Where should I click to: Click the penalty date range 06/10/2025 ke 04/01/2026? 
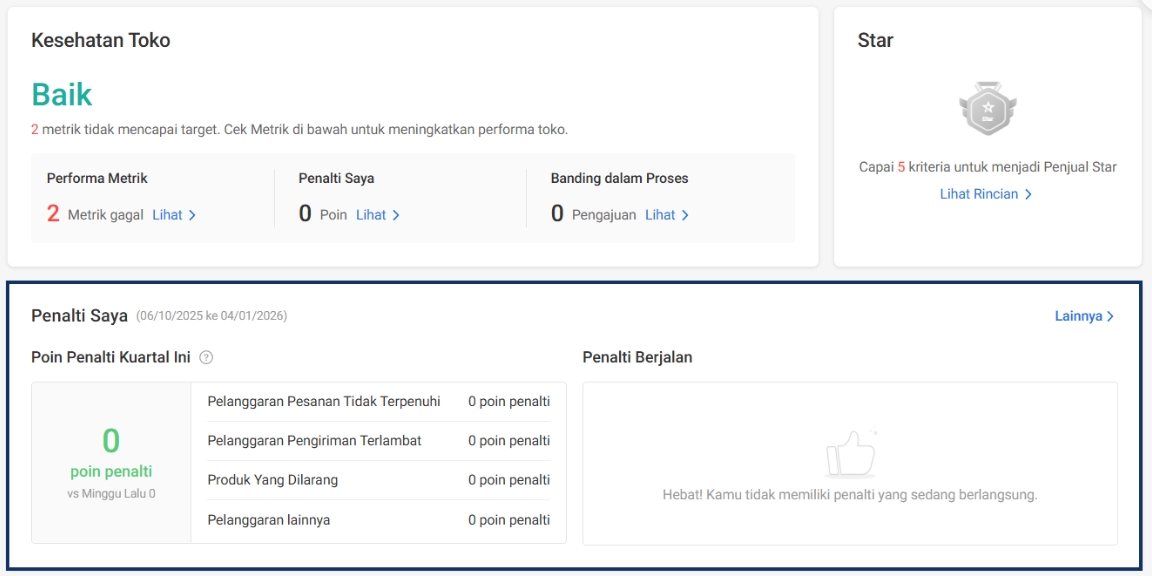pos(212,316)
